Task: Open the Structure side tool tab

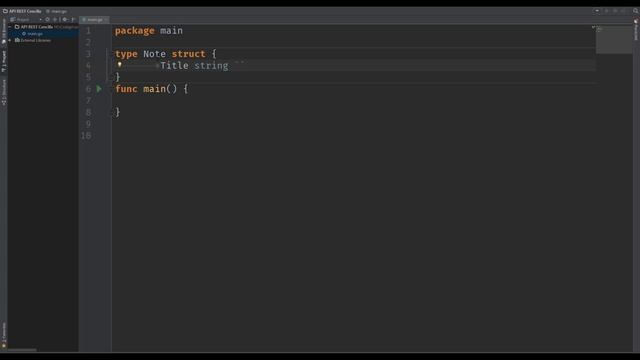Action: coord(4,92)
